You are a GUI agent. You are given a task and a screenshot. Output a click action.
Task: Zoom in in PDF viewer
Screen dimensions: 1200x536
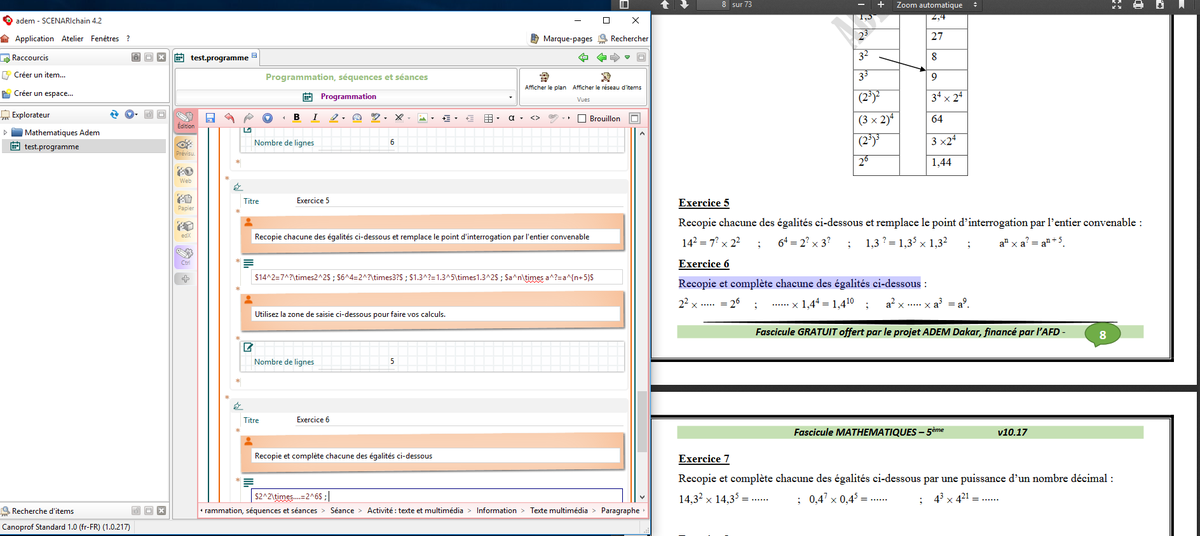tap(882, 5)
